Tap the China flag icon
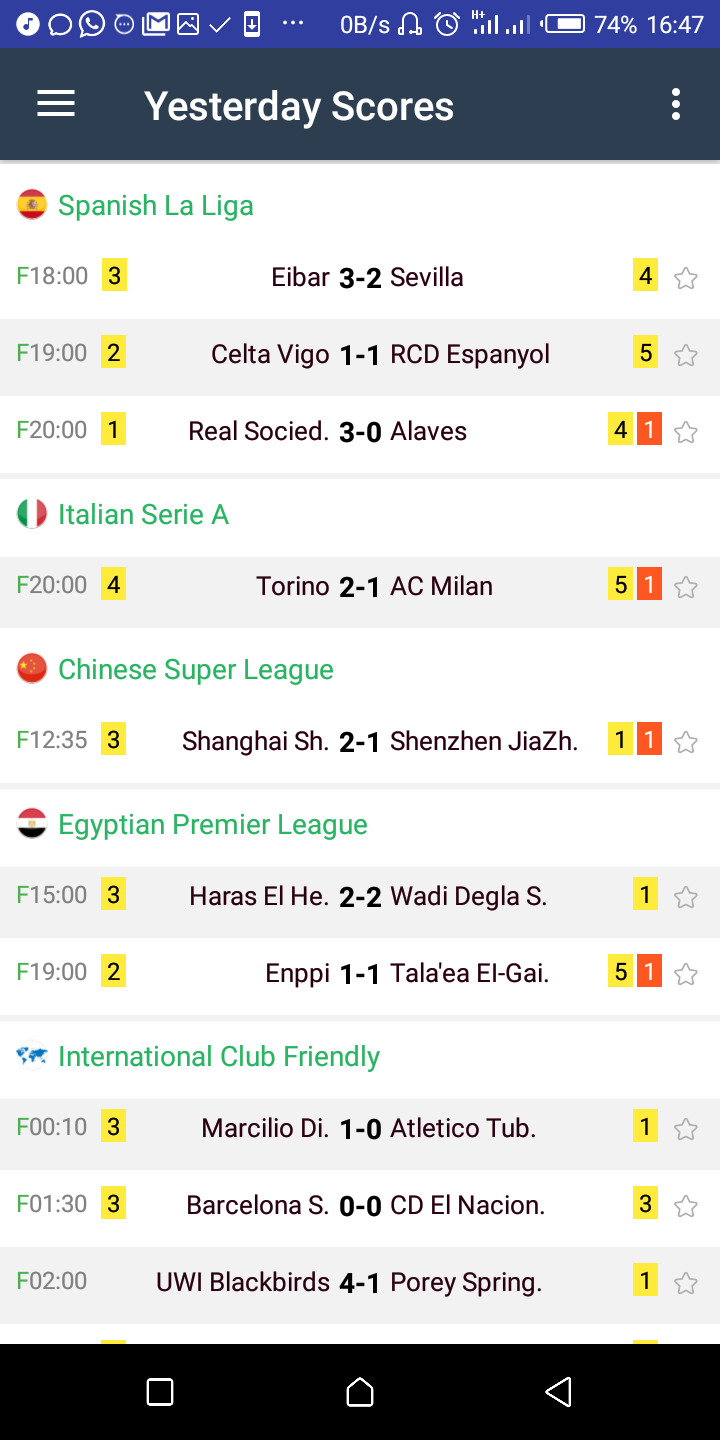 [x=32, y=669]
